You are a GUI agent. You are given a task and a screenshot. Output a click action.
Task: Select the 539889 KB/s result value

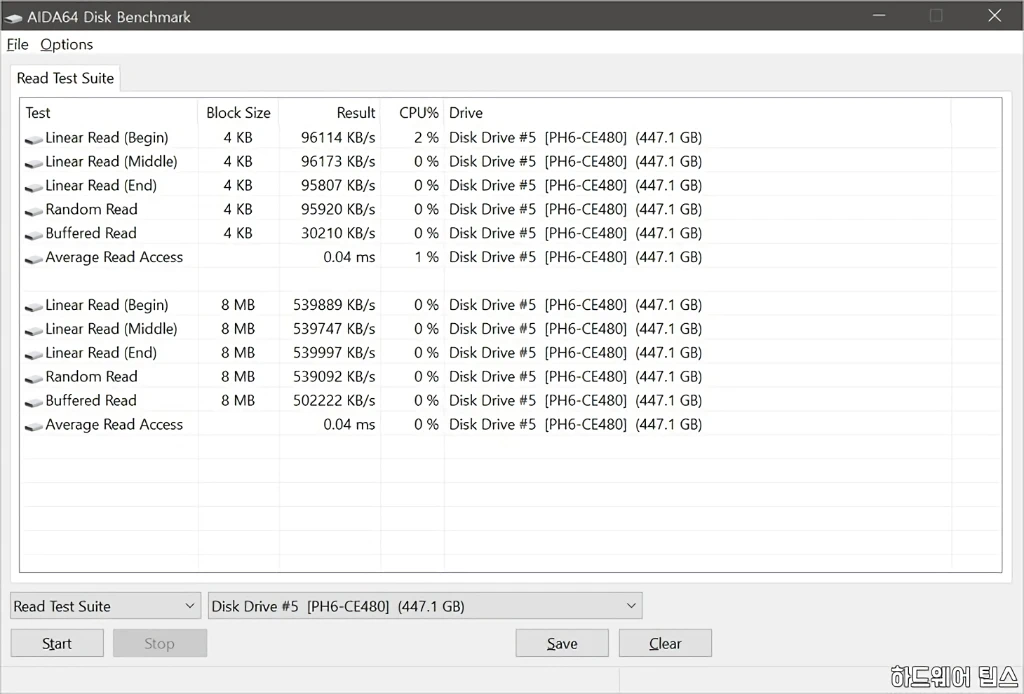[x=334, y=305]
